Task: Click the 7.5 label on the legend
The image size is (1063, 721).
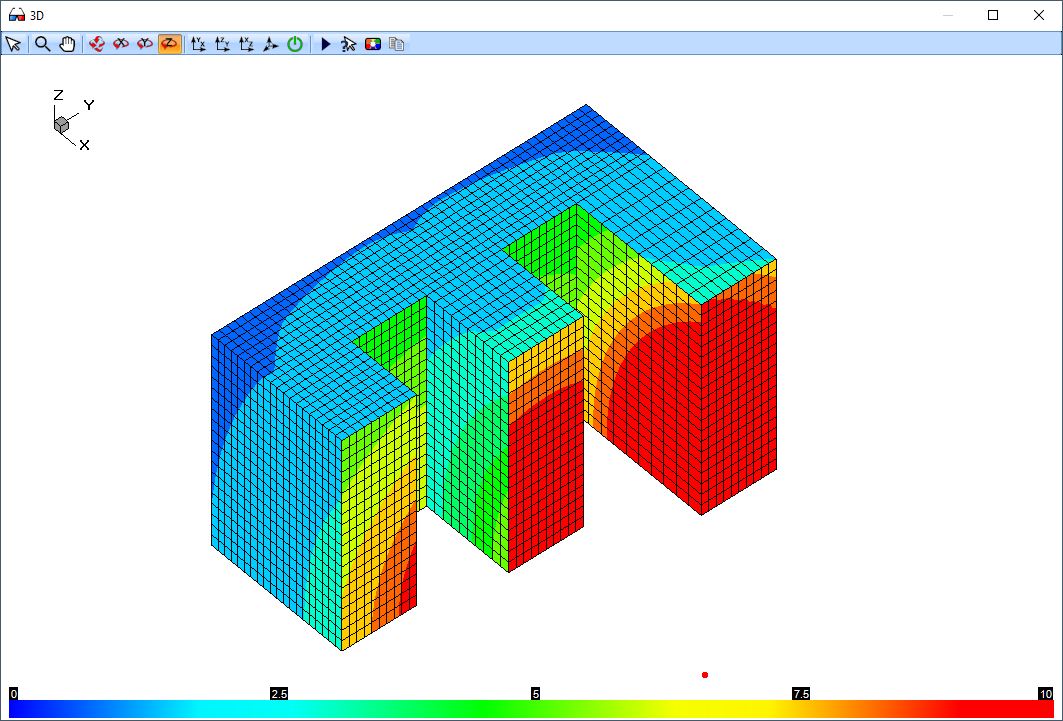Action: tap(800, 693)
